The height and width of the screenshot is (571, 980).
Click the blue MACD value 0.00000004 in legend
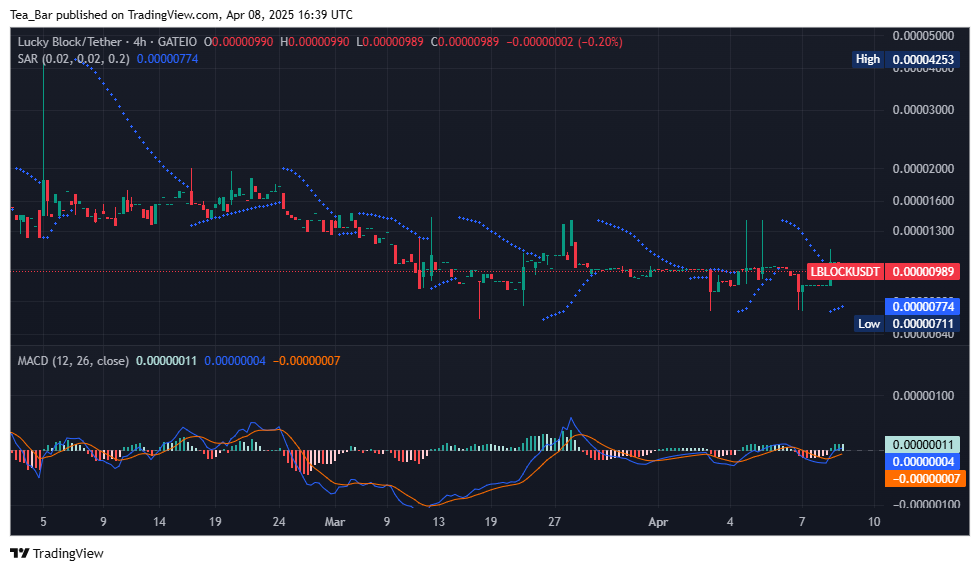pyautogui.click(x=235, y=360)
